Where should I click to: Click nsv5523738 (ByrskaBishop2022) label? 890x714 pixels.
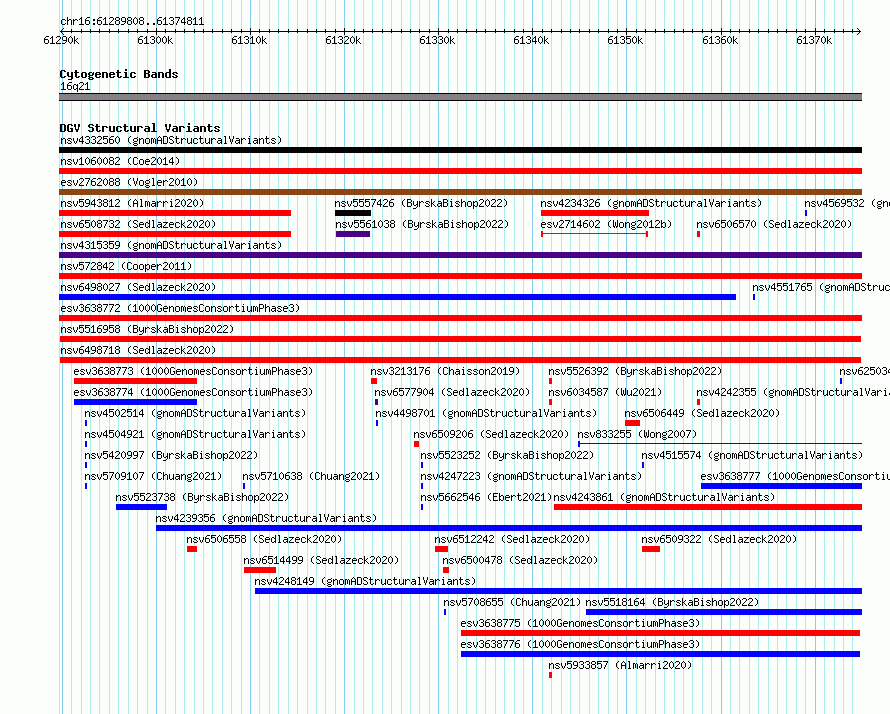pos(202,497)
